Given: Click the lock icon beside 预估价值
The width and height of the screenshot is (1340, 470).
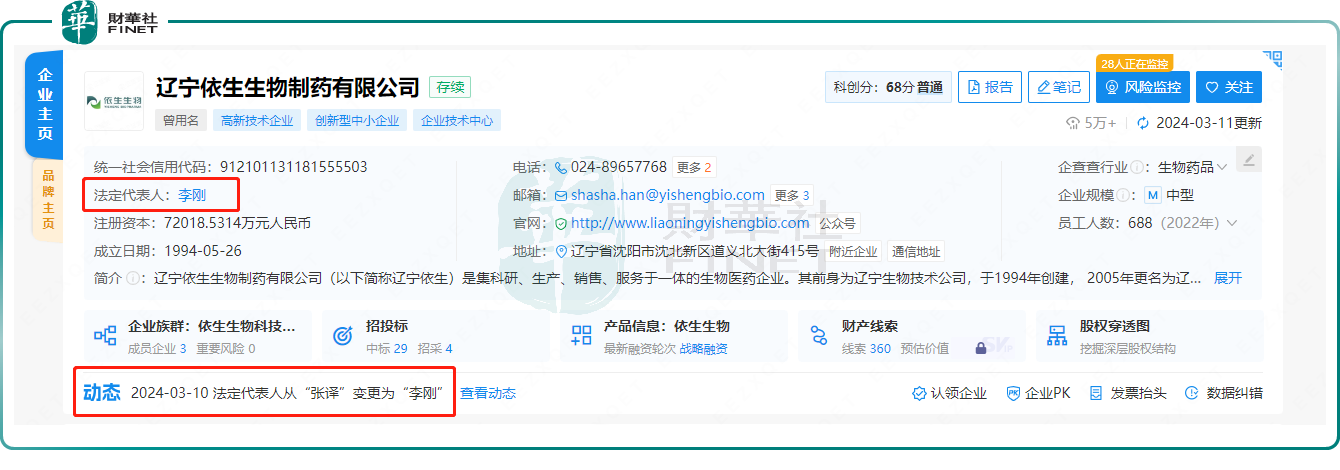Looking at the screenshot, I should coord(981,348).
